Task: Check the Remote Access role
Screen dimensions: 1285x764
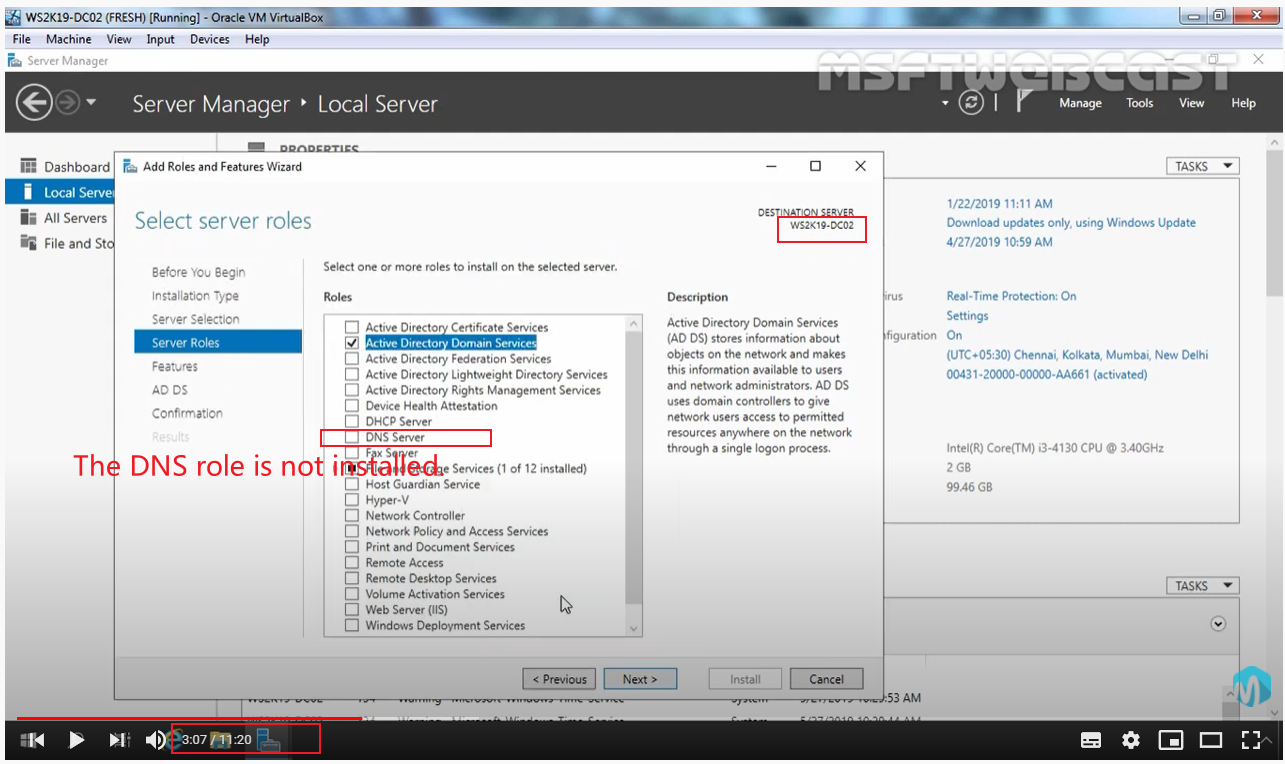Action: coord(351,563)
